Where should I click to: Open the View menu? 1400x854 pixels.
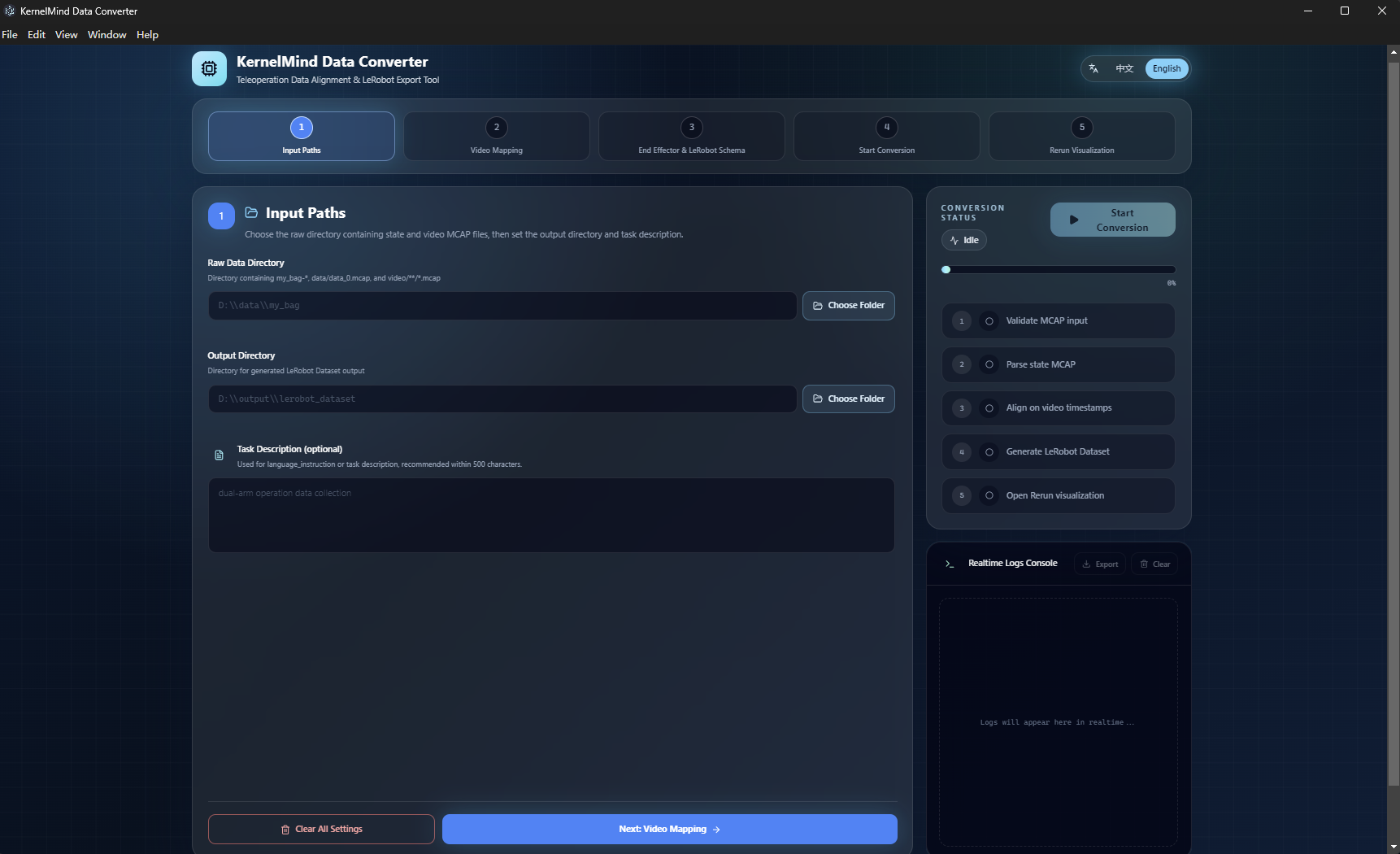(67, 34)
